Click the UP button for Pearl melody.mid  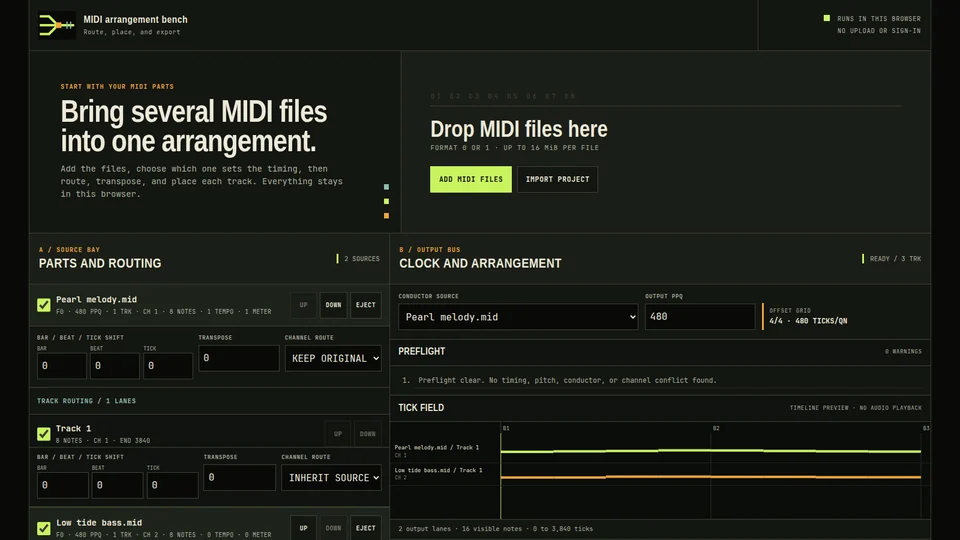coord(304,305)
